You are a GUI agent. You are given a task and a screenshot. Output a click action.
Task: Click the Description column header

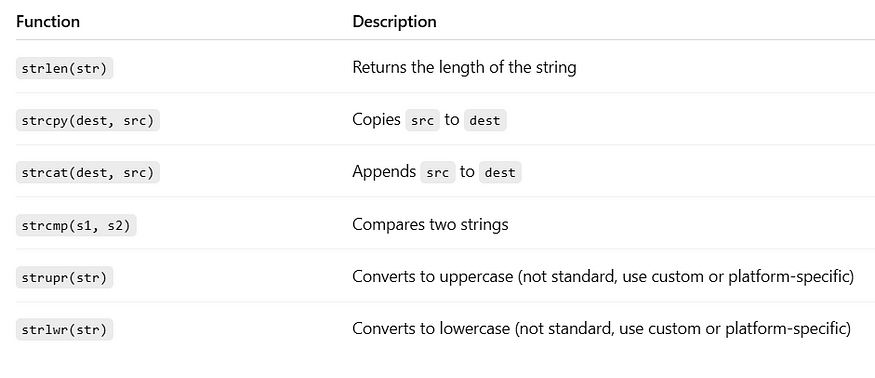click(395, 22)
